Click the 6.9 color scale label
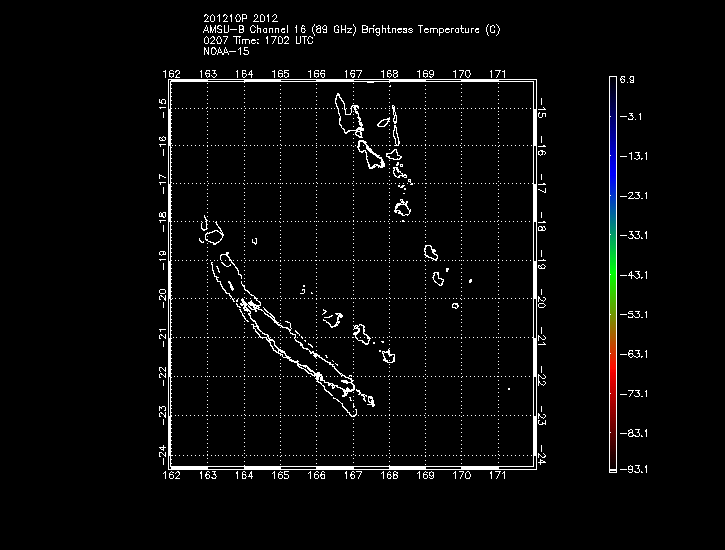 click(627, 79)
